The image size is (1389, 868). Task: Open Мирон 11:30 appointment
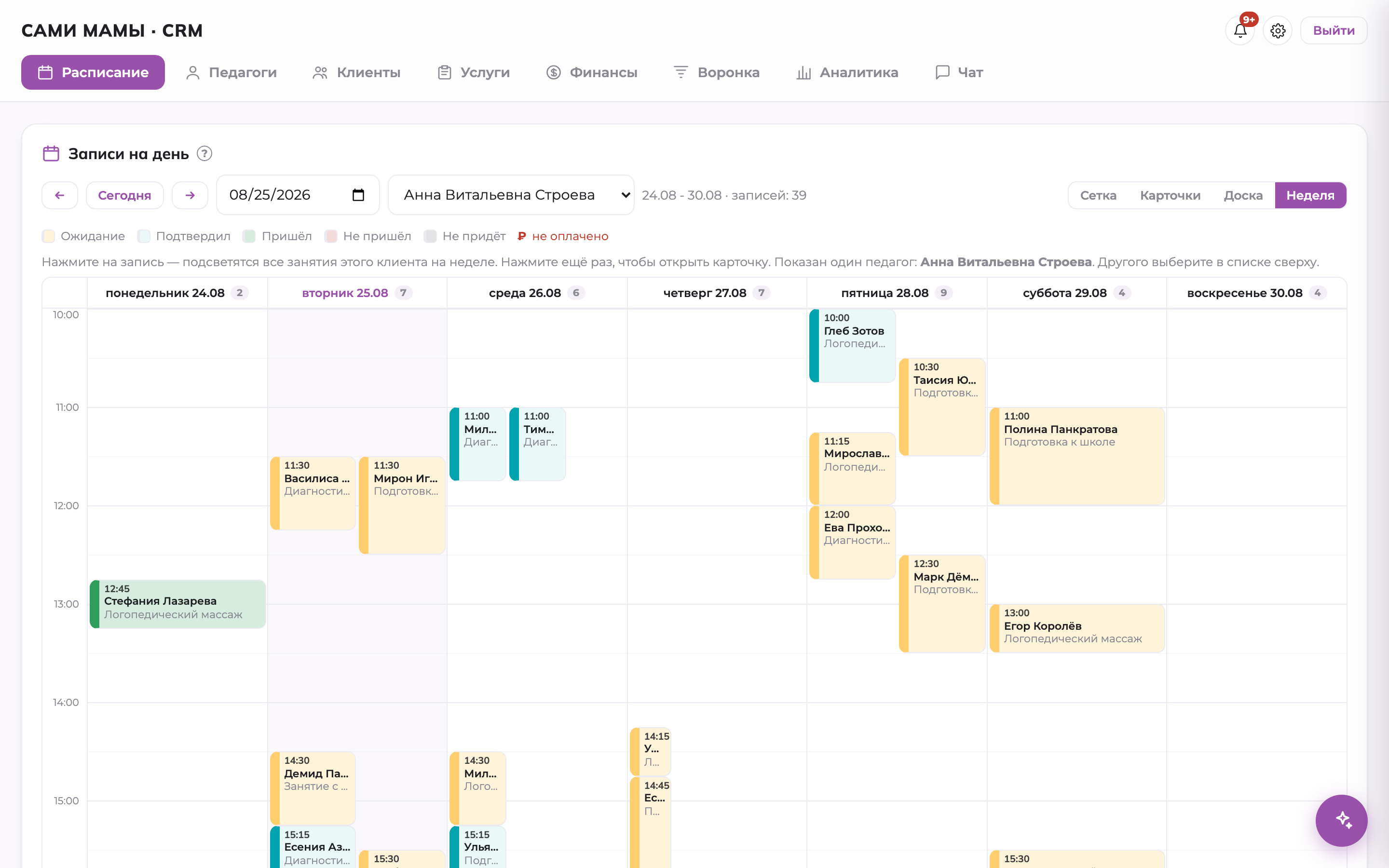click(x=402, y=505)
